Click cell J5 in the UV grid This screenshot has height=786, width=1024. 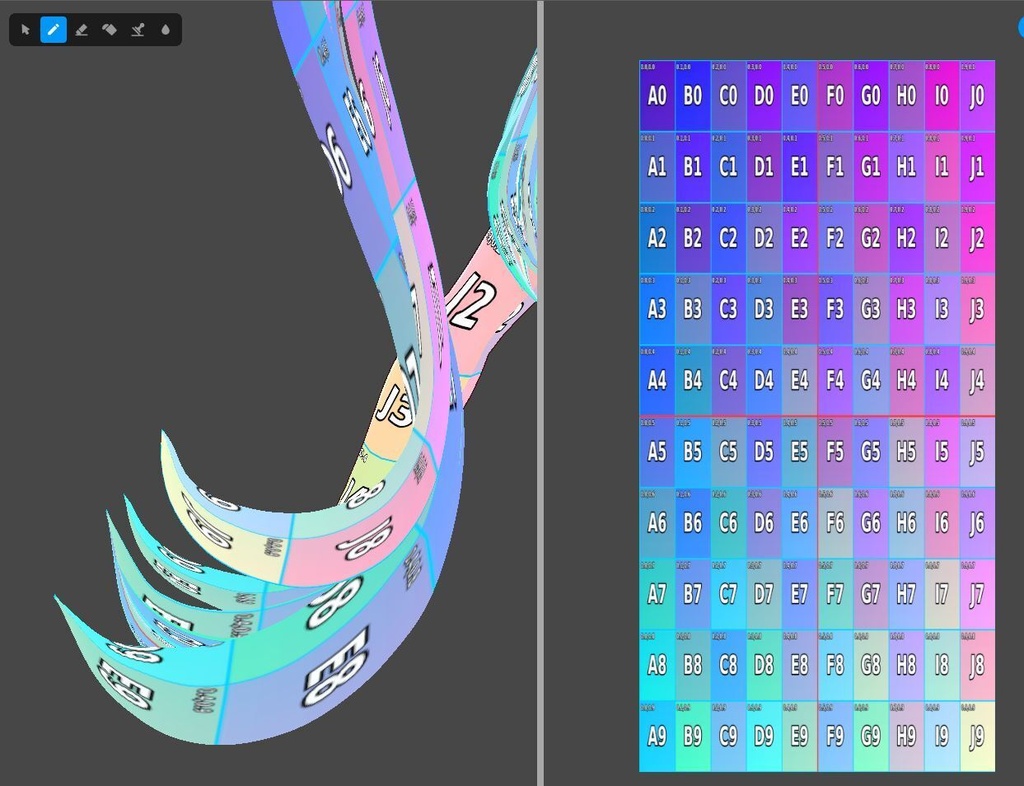coord(977,452)
